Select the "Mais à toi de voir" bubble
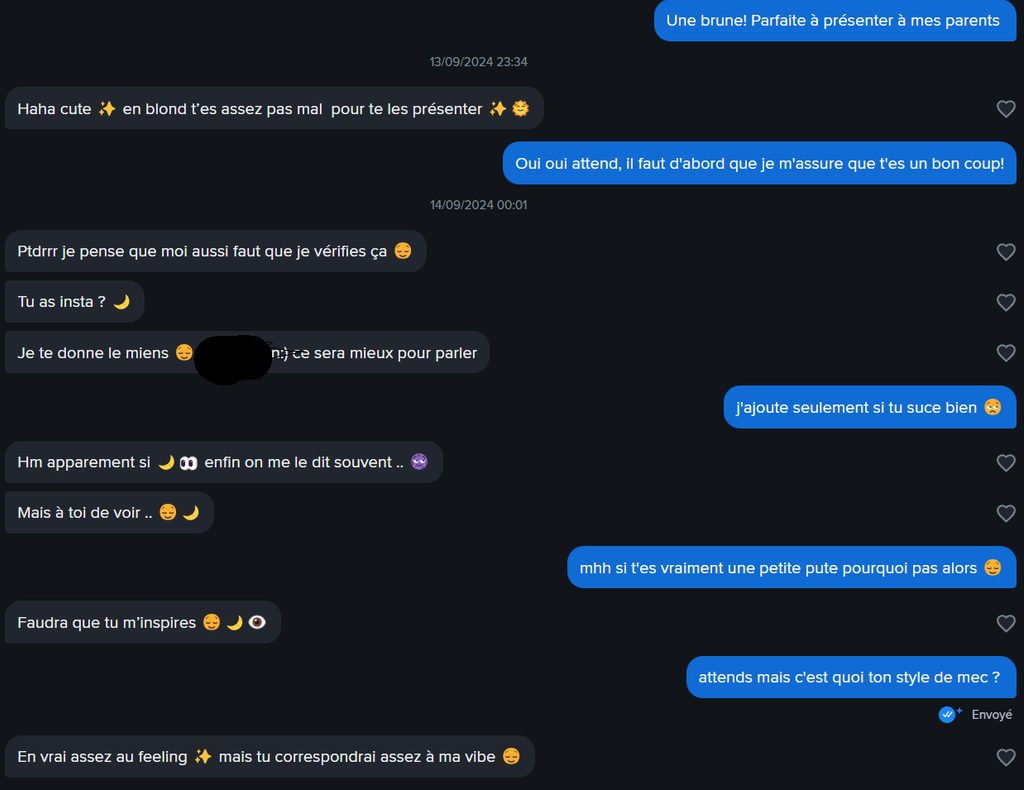Viewport: 1024px width, 790px height. pyautogui.click(x=109, y=513)
